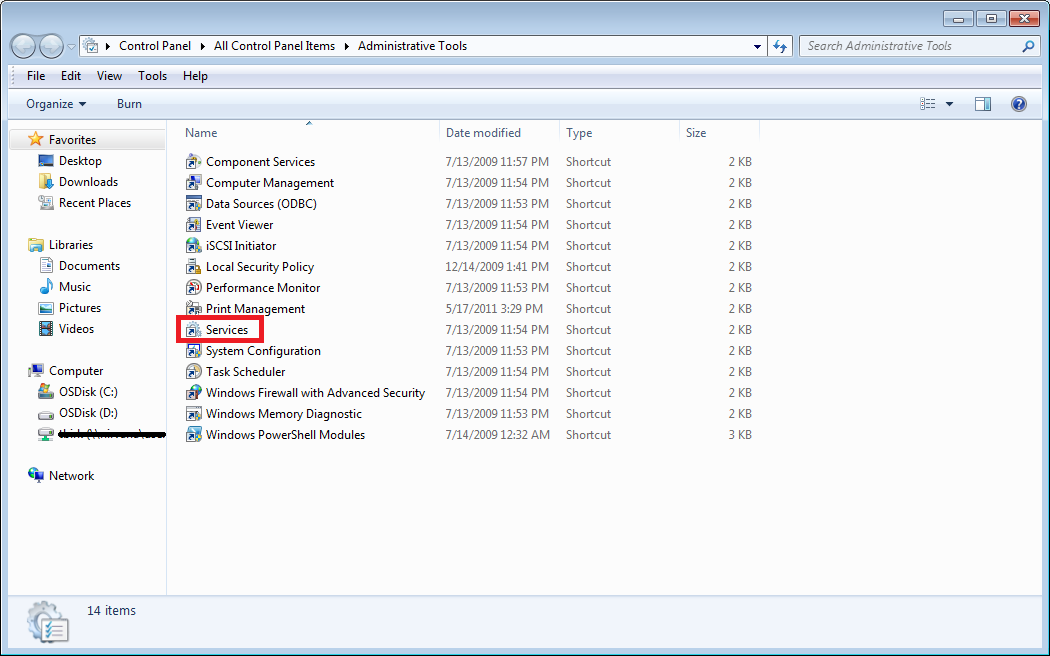
Task: Open the Videos library
Action: pos(76,329)
